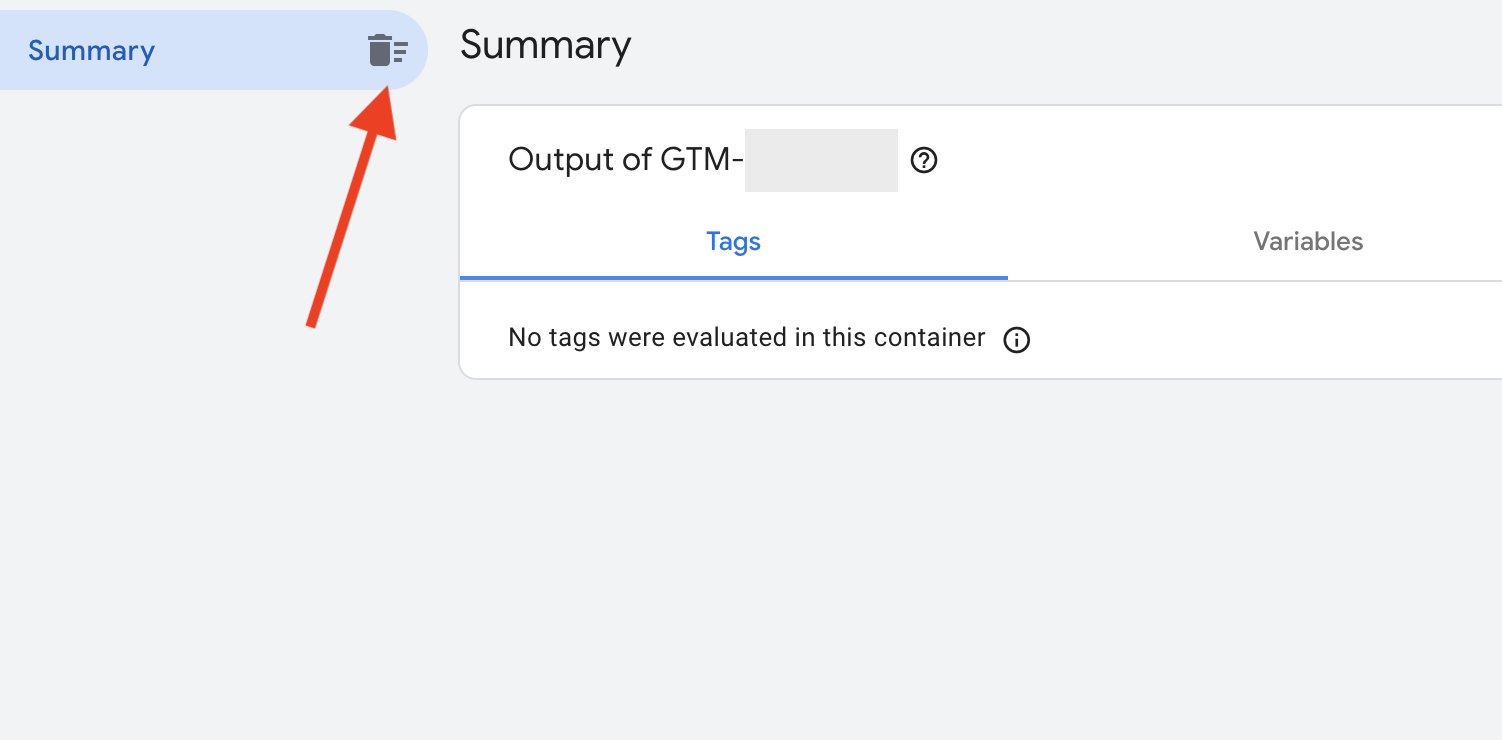Switch to the Tags tab

(x=733, y=242)
